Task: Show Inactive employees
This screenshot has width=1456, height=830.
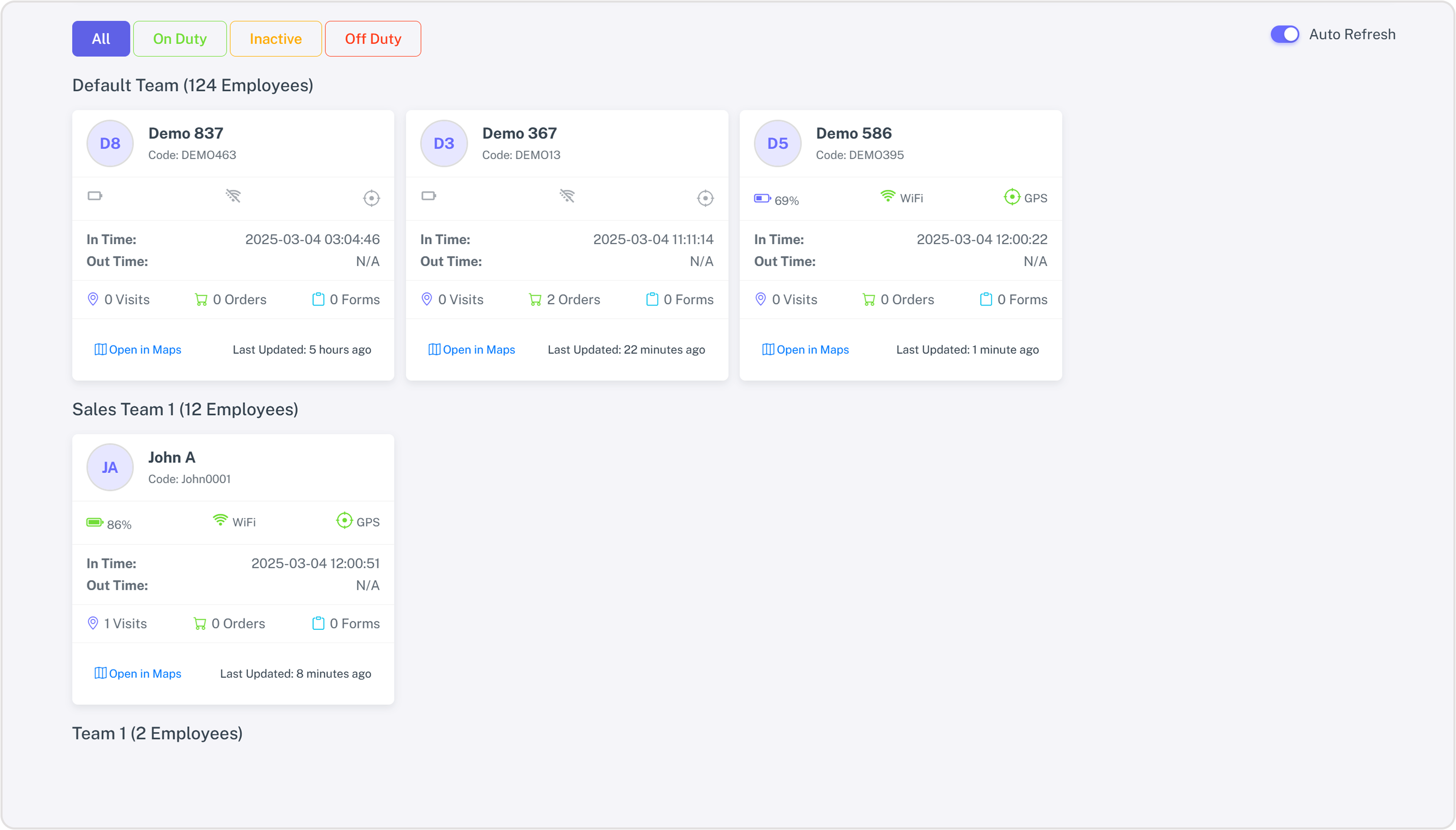Action: pyautogui.click(x=276, y=39)
